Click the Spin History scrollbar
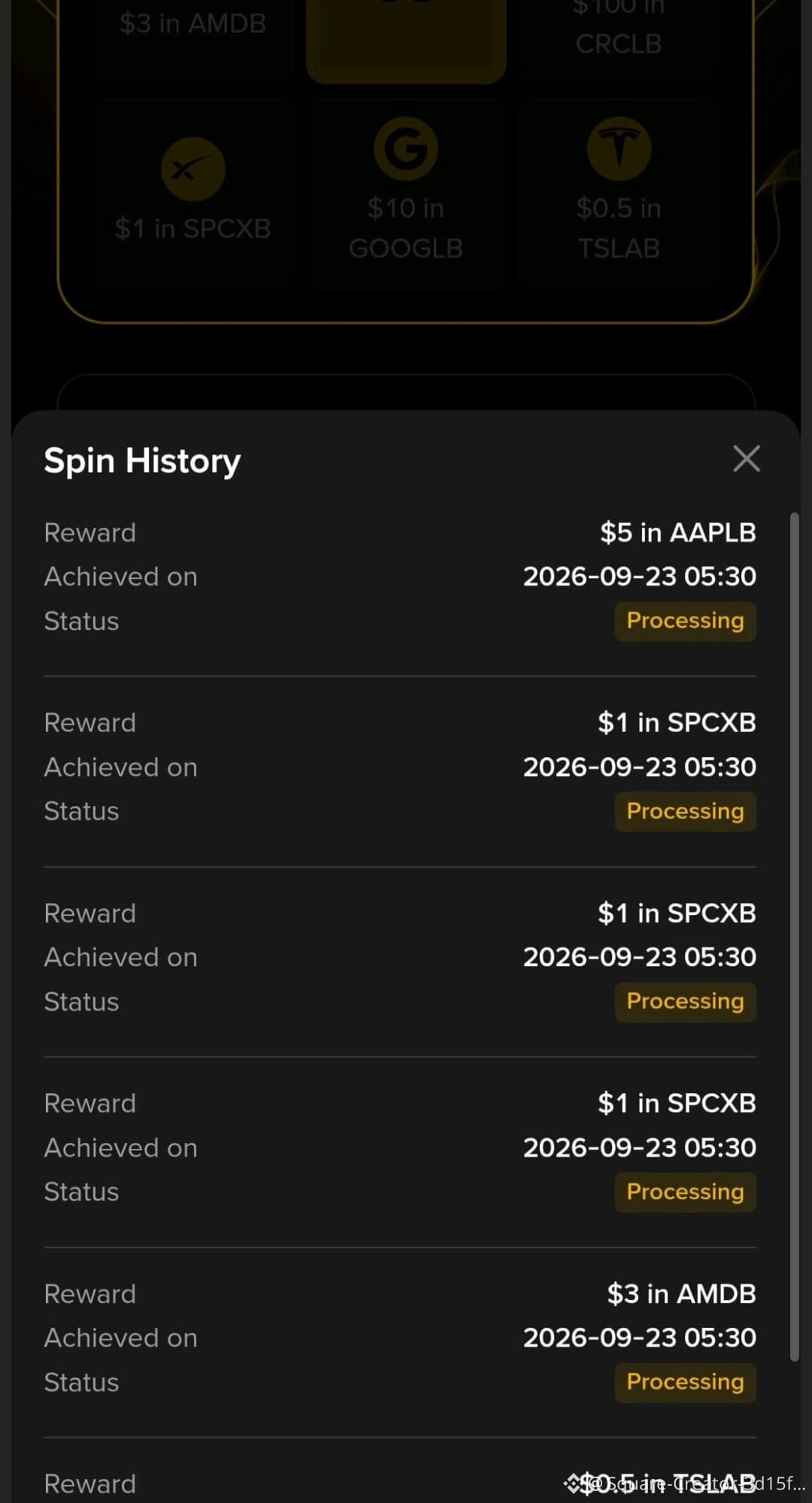The height and width of the screenshot is (1503, 812). point(794,937)
